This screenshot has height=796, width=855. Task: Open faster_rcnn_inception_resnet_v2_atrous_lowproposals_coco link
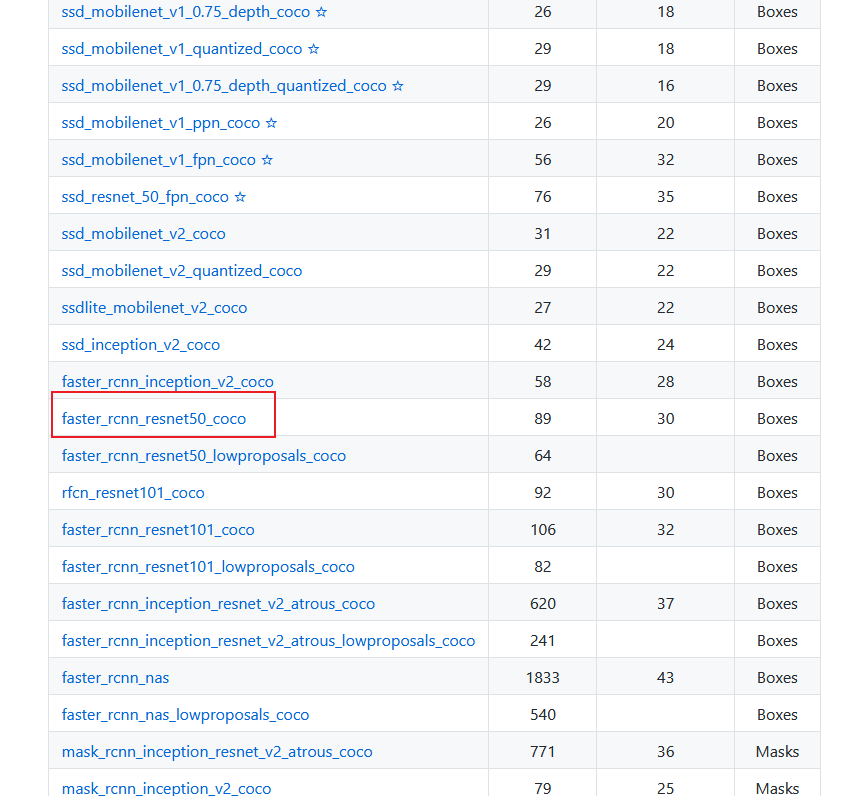click(x=268, y=641)
